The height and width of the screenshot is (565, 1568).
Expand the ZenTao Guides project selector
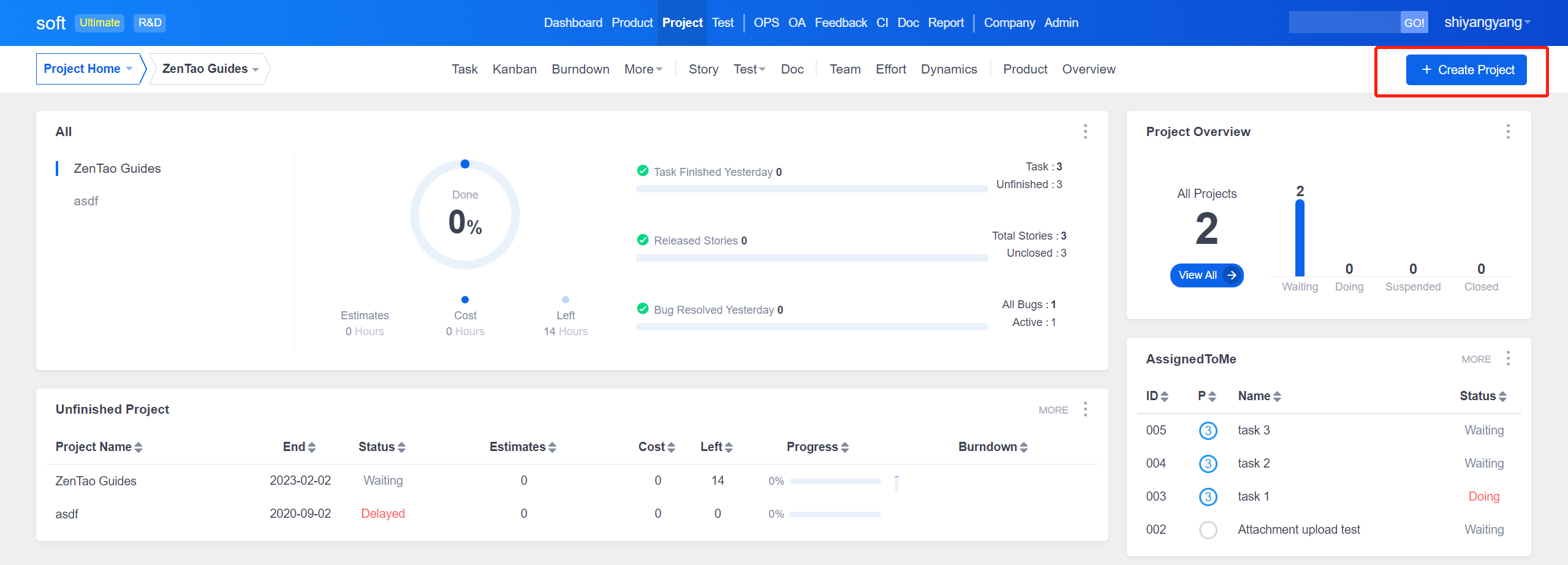[210, 69]
